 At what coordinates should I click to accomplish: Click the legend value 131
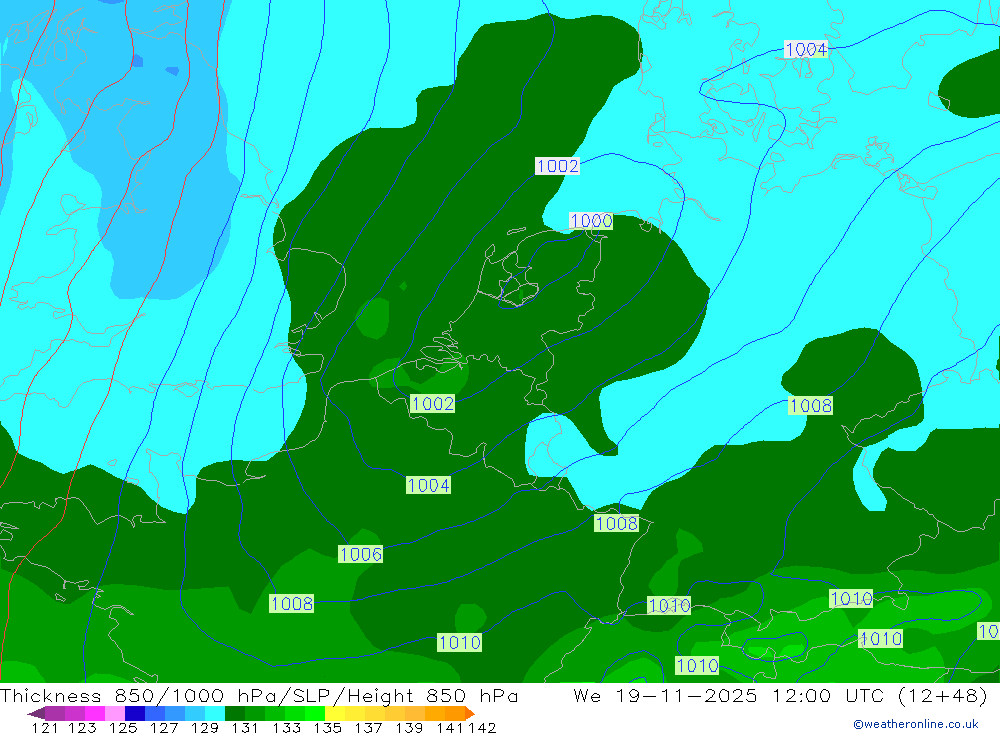point(245,727)
